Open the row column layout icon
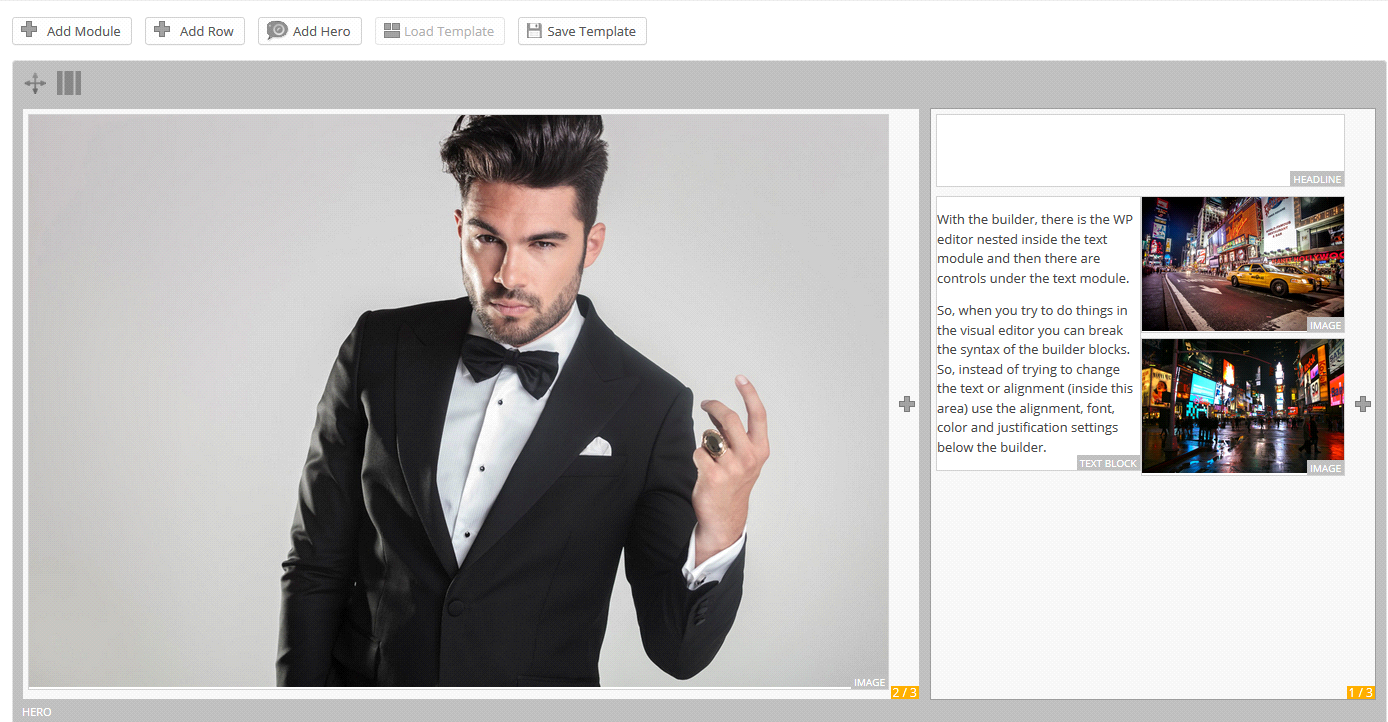 point(69,83)
